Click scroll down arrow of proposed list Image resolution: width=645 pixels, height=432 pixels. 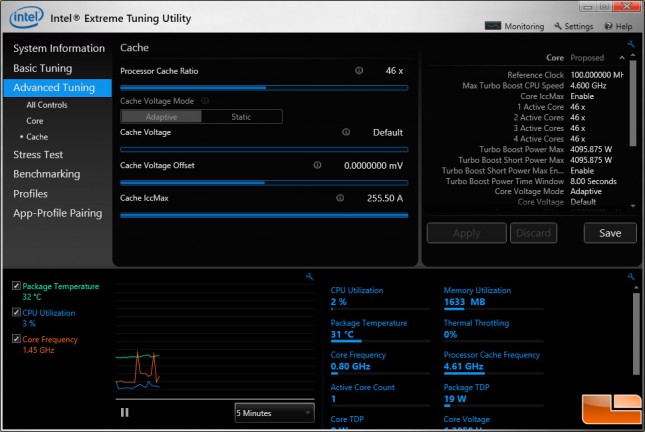point(633,206)
